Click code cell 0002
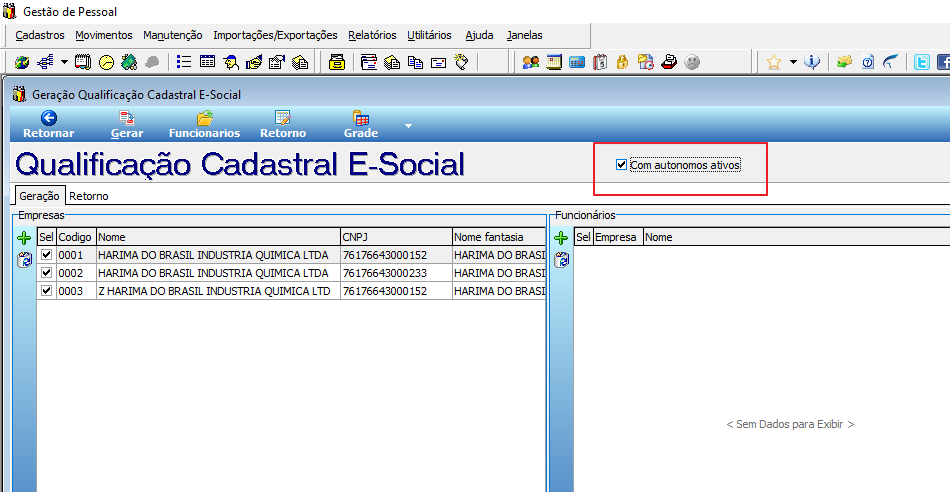The width and height of the screenshot is (950, 492). click(76, 273)
